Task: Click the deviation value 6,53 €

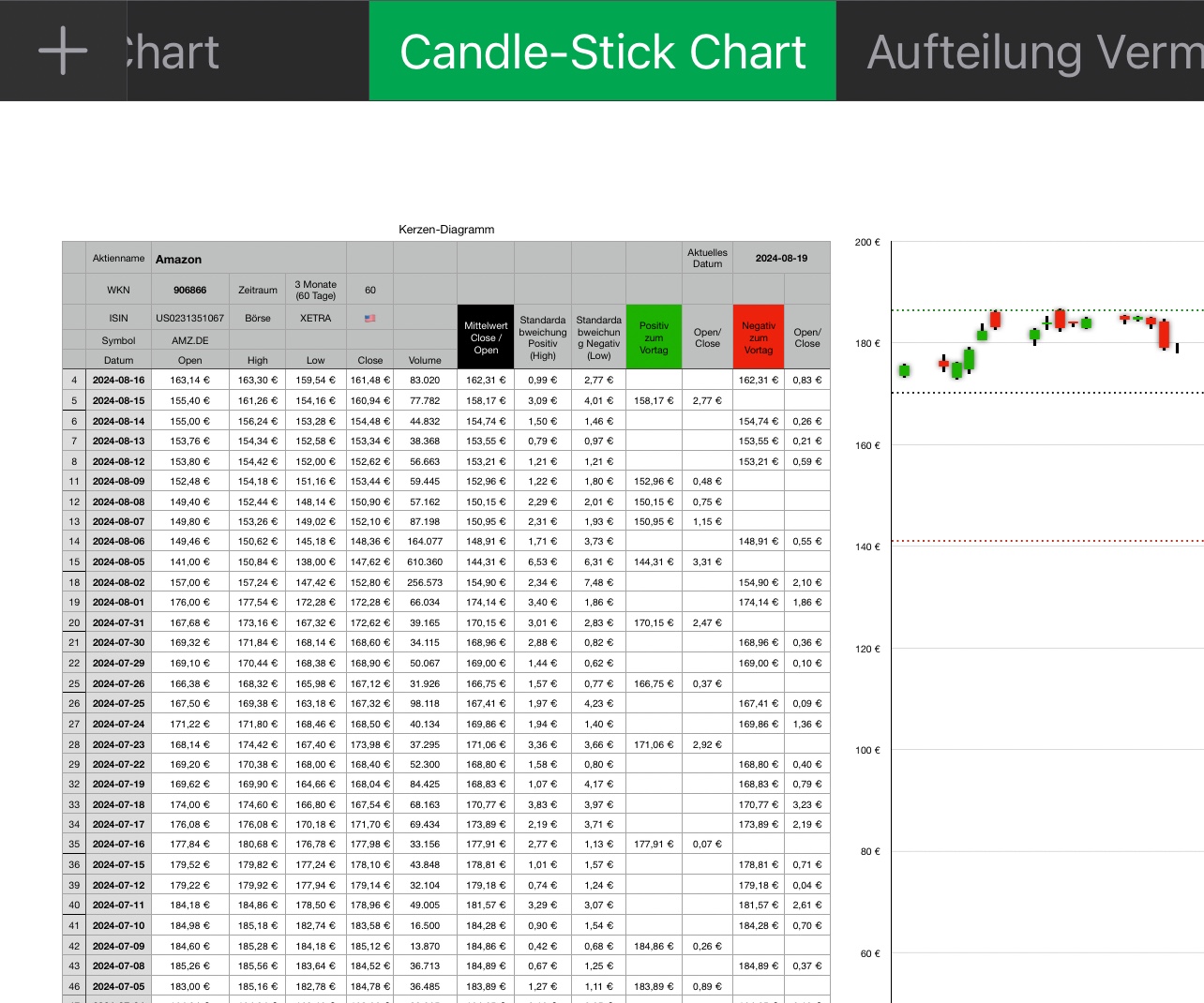Action: point(543,562)
